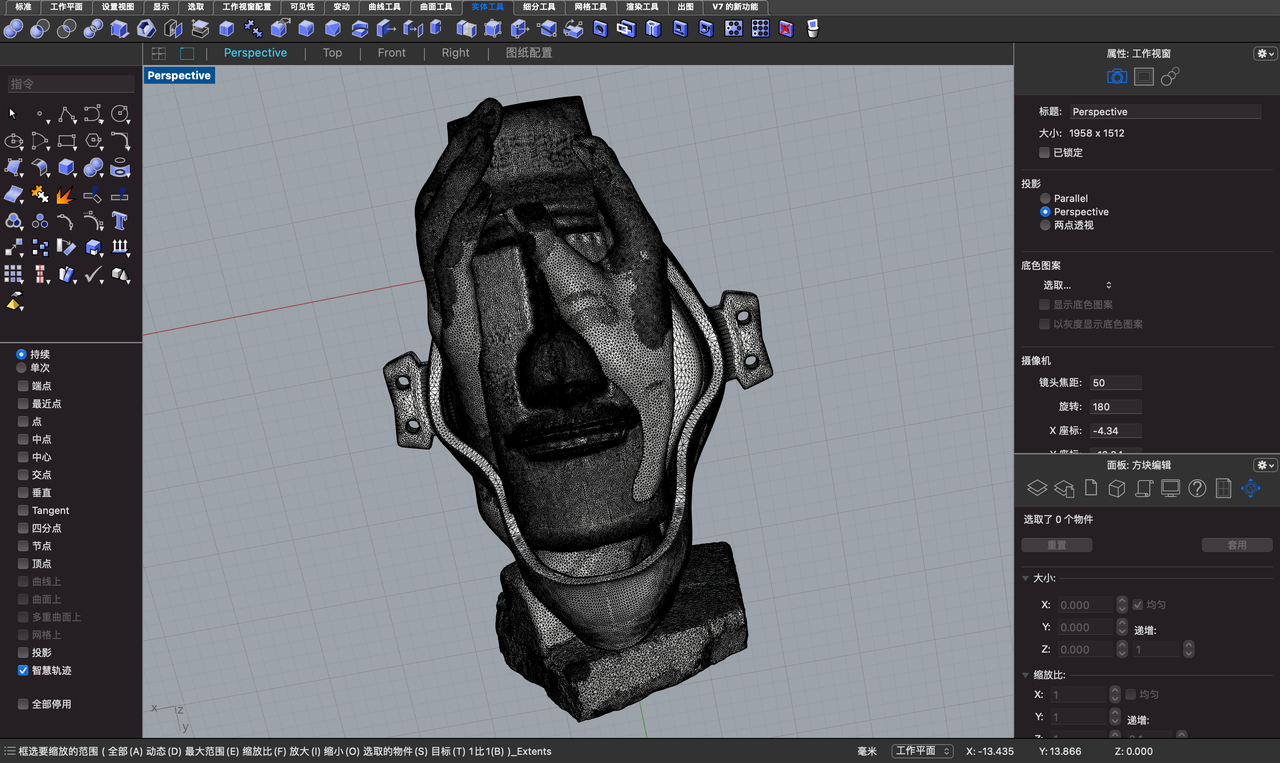Click the rectangular Array tool icon
This screenshot has height=763, width=1280.
(13, 274)
